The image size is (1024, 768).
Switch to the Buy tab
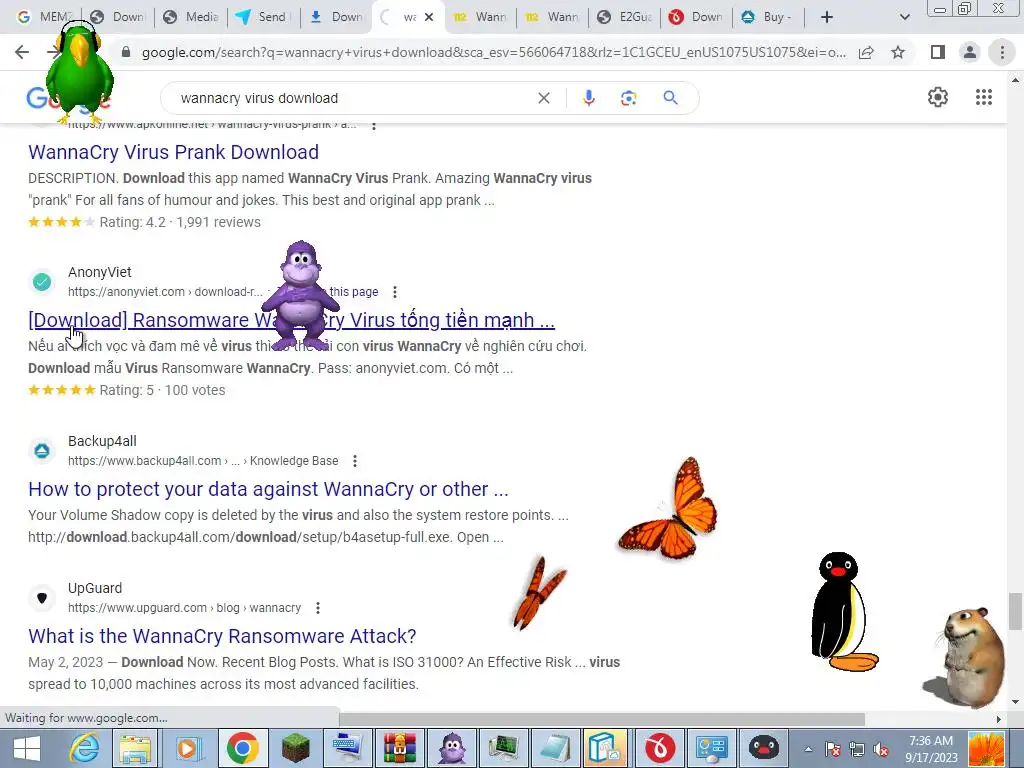[769, 17]
